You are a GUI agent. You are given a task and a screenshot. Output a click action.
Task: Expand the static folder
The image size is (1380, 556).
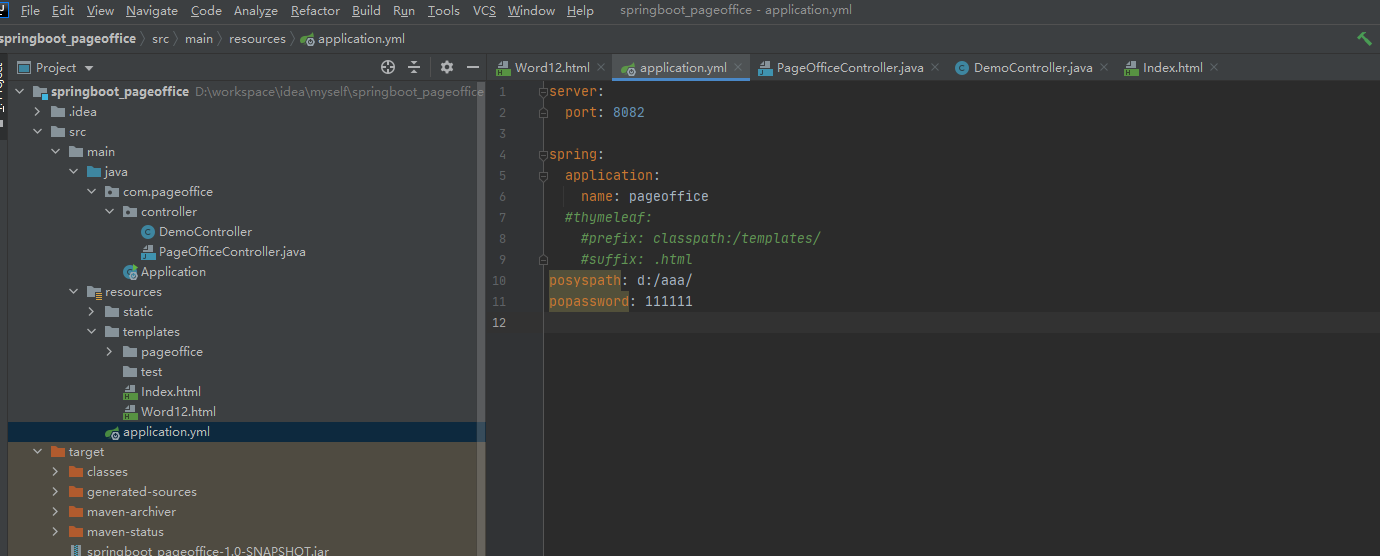click(x=92, y=312)
